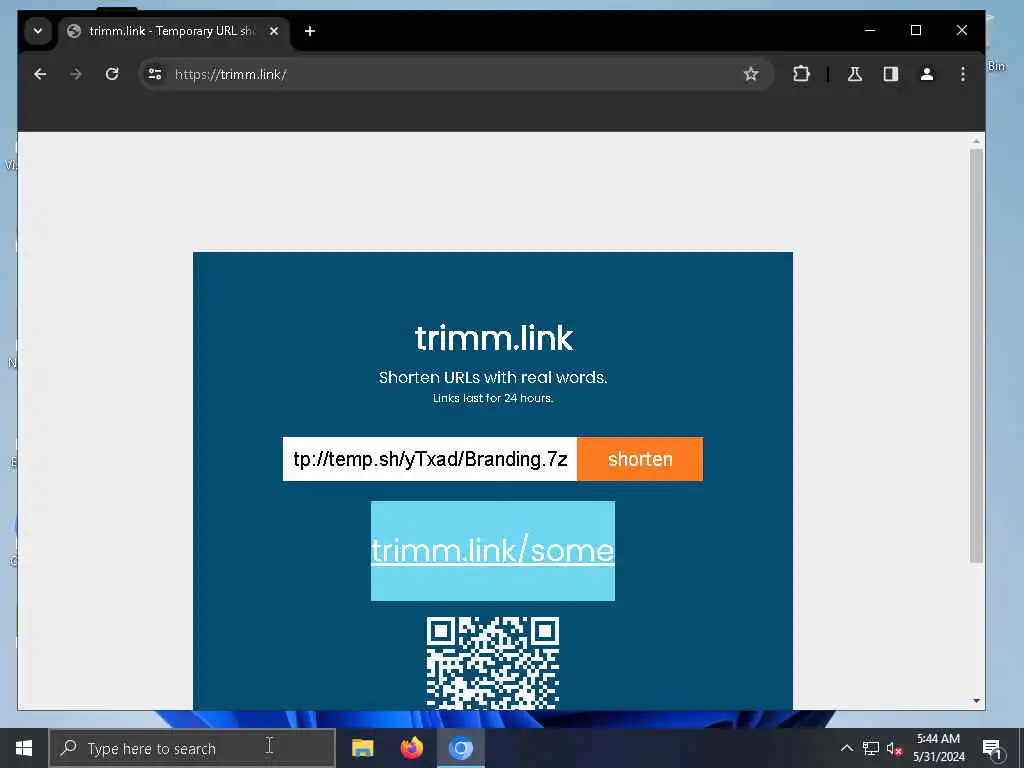The height and width of the screenshot is (768, 1024).
Task: Open Chrome three-dot menu
Action: (963, 74)
